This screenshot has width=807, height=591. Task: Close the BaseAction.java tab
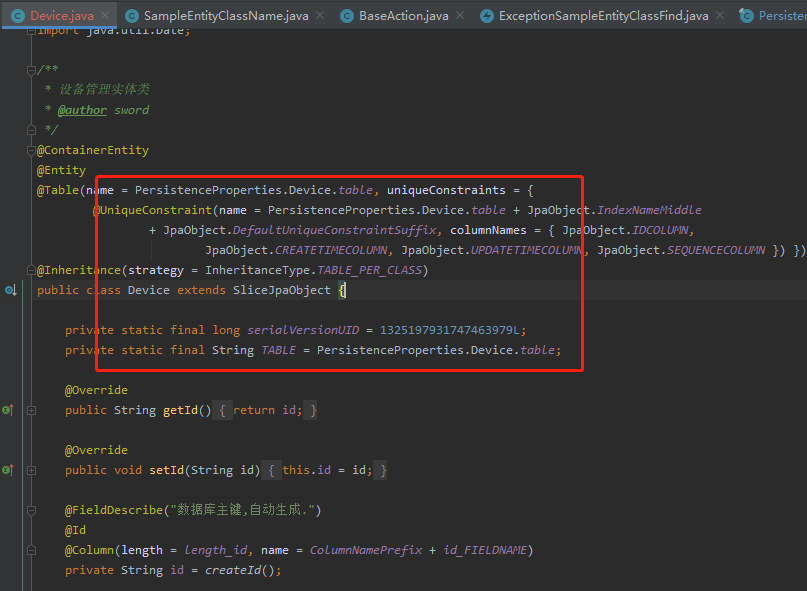458,16
